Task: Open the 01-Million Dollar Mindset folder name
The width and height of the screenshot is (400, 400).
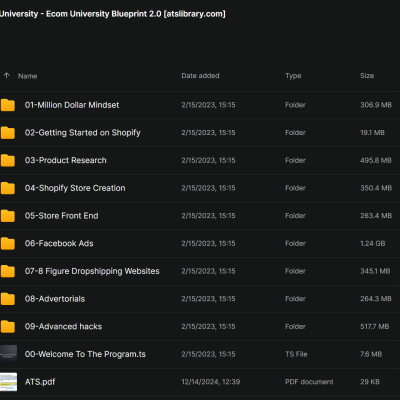Action: [72, 105]
